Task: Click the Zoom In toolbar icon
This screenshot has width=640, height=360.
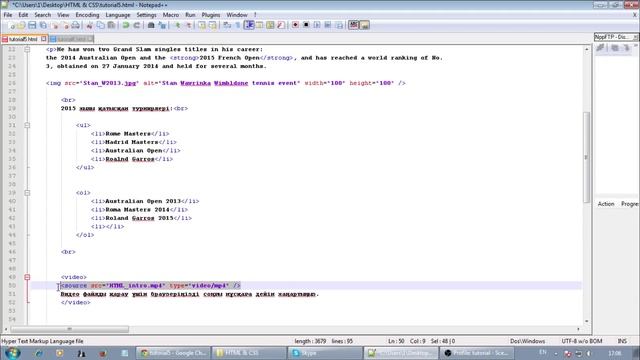Action: click(x=177, y=25)
